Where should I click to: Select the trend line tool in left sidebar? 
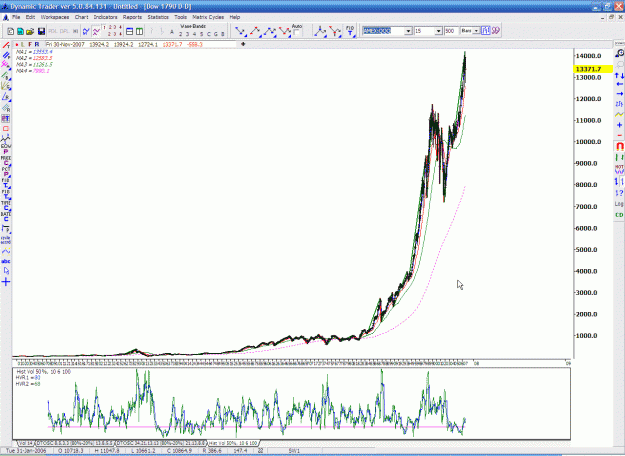(6, 45)
